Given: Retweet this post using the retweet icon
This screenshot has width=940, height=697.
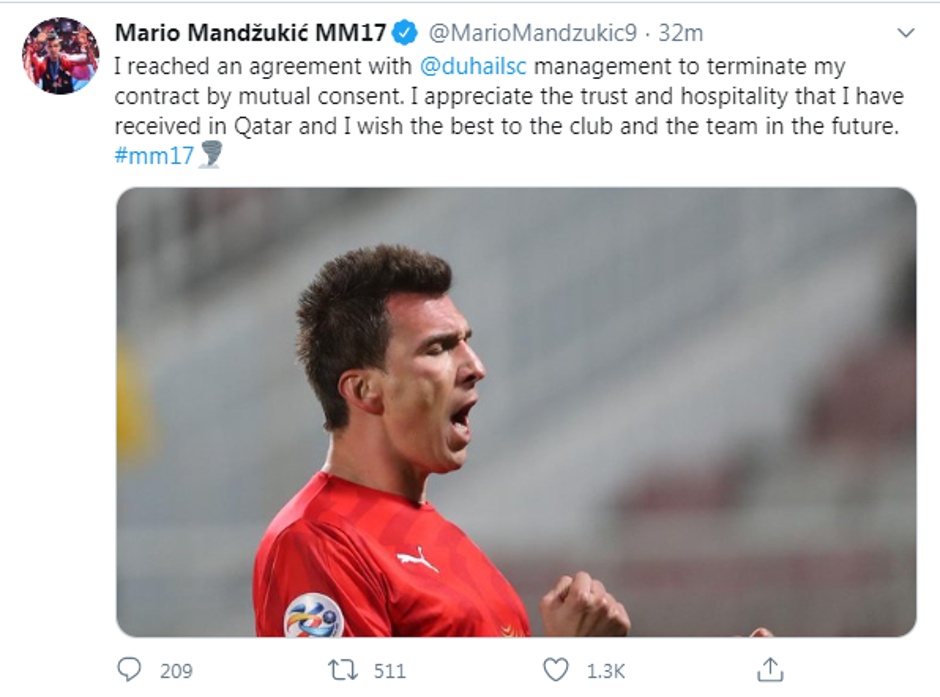Looking at the screenshot, I should [343, 670].
